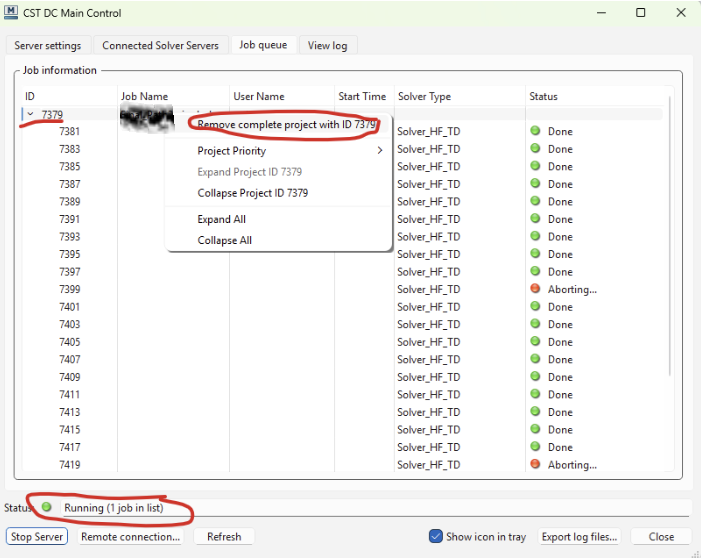Click the green Running status indicator icon

click(x=47, y=507)
